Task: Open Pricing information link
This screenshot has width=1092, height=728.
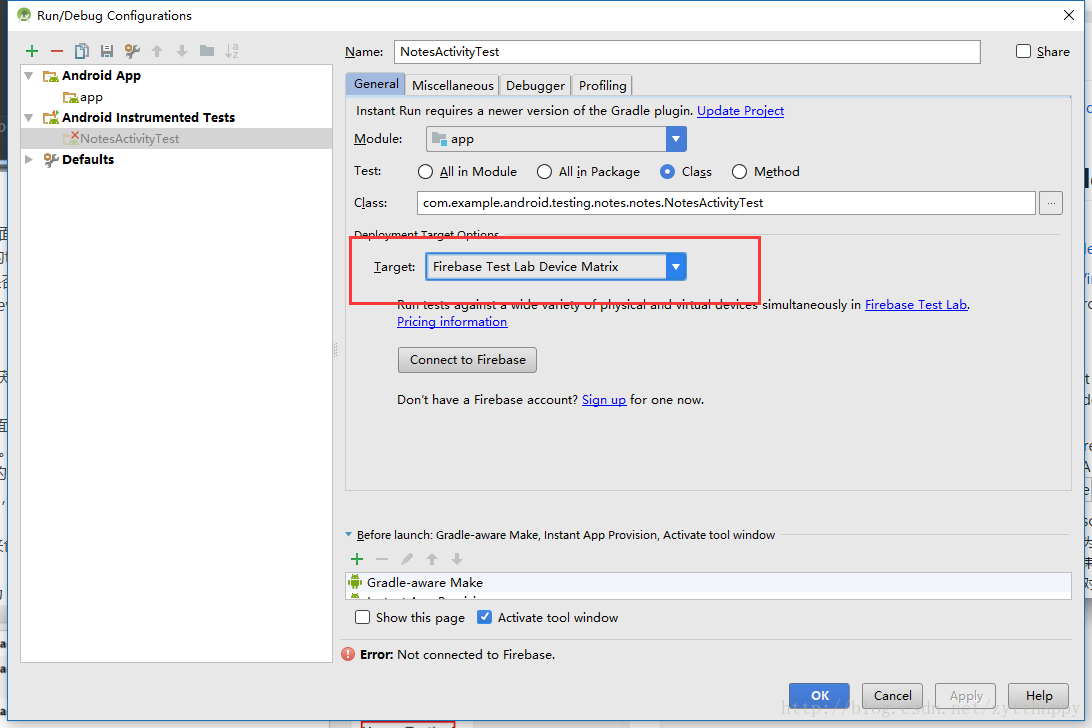Action: [x=452, y=322]
